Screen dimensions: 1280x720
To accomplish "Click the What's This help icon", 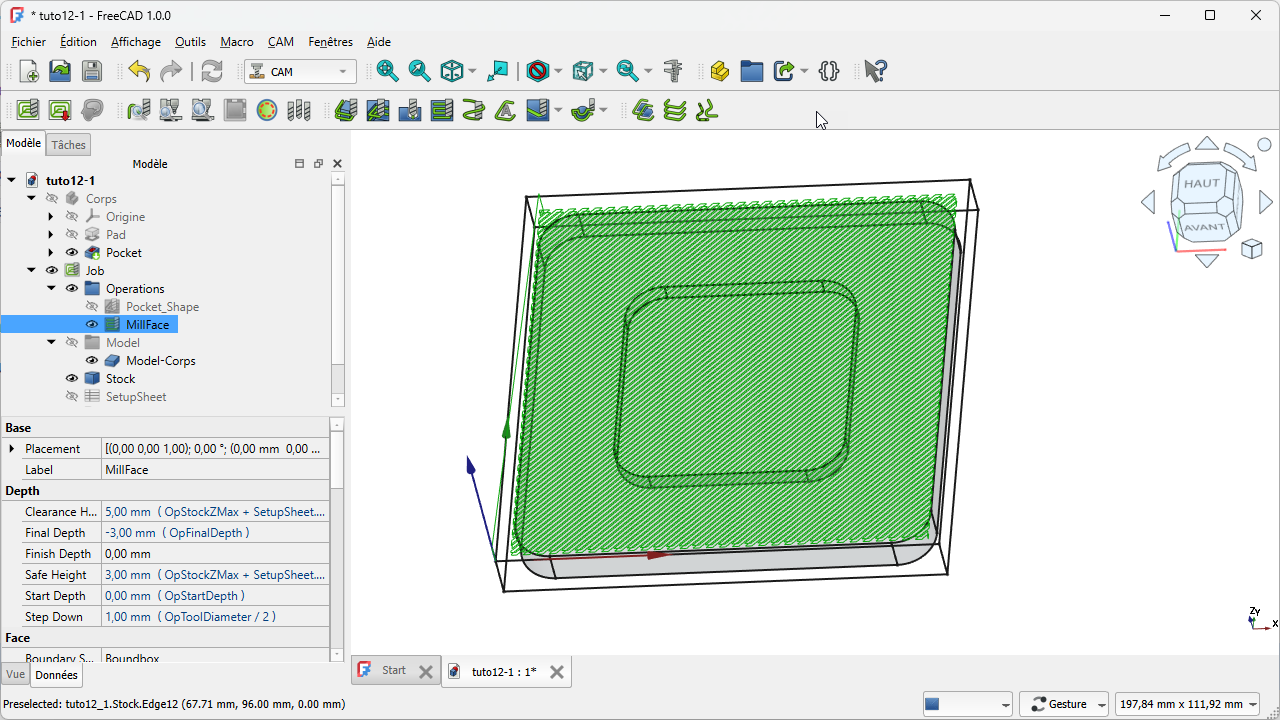I will pos(875,71).
